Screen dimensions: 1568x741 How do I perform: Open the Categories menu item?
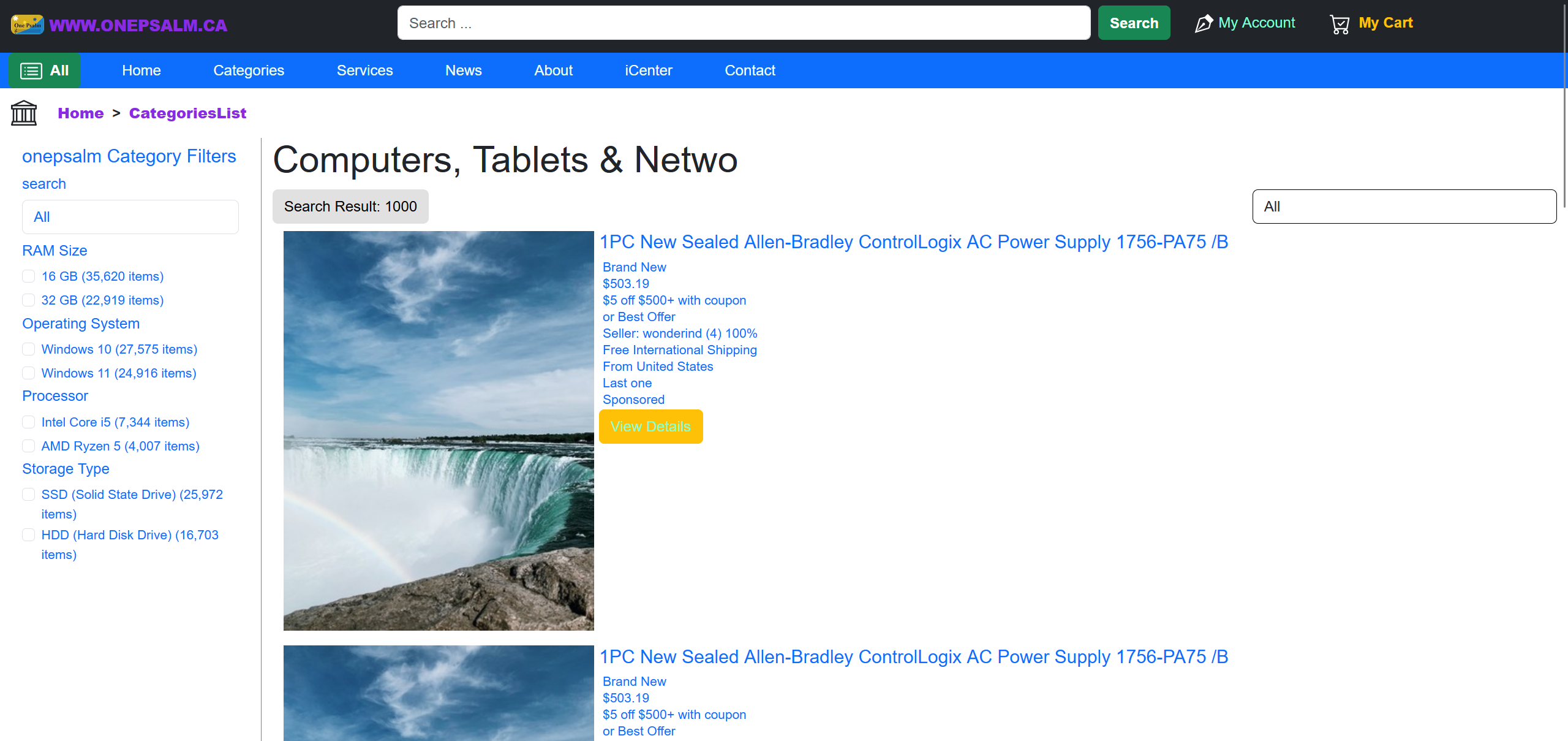coord(249,70)
